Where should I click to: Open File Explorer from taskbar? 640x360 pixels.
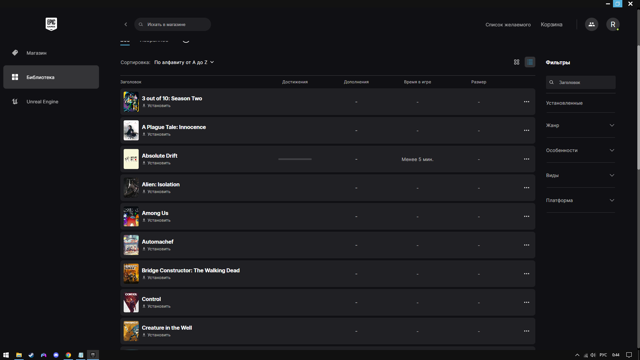(19, 355)
